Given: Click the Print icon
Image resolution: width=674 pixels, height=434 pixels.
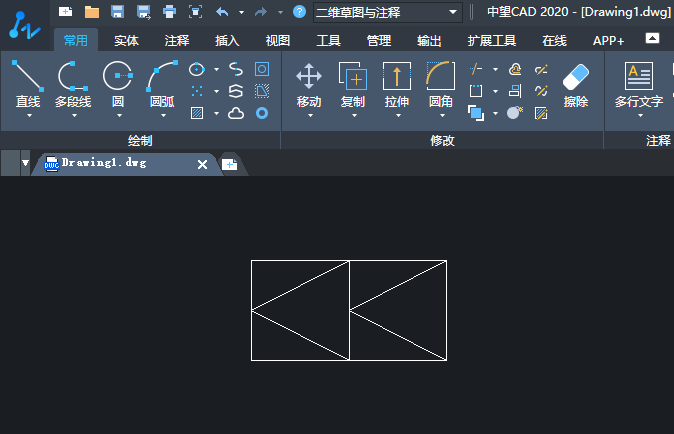Looking at the screenshot, I should (x=169, y=12).
